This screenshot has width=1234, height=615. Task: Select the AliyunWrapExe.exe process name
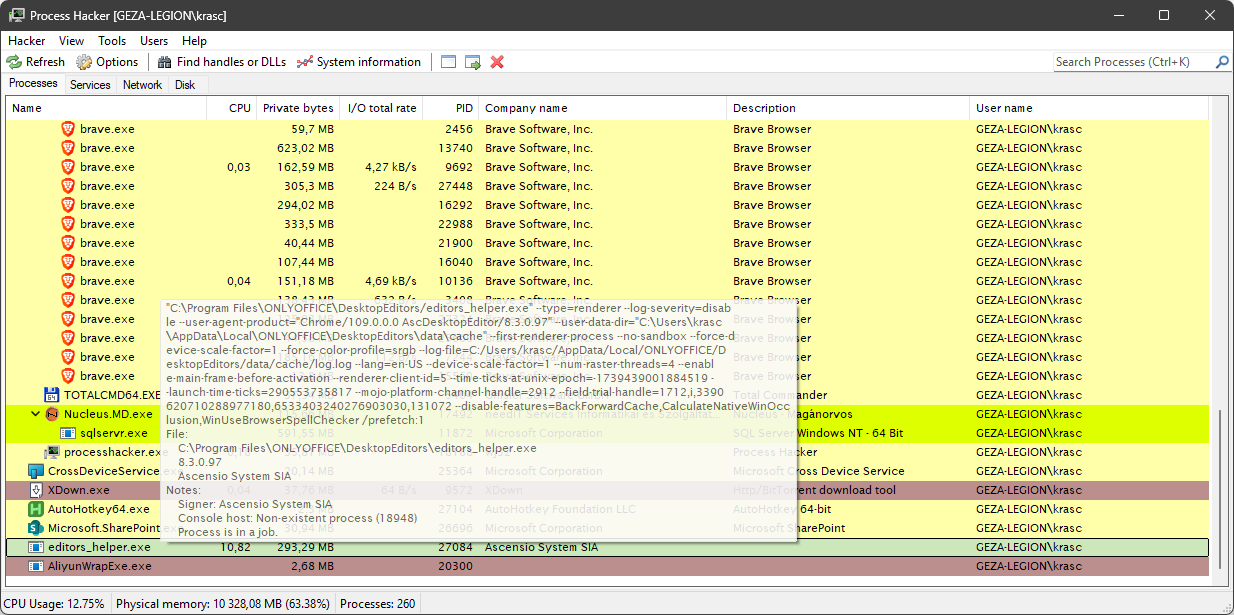[x=100, y=566]
